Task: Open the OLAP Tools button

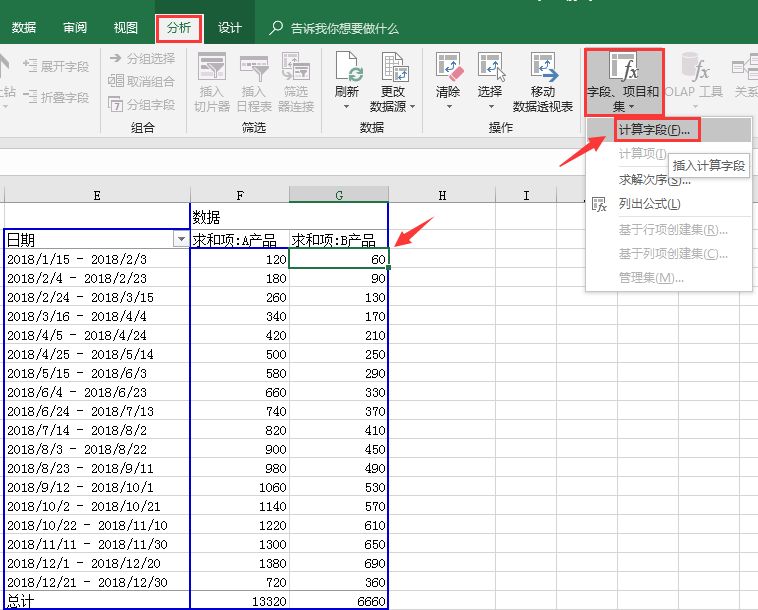Action: 694,81
